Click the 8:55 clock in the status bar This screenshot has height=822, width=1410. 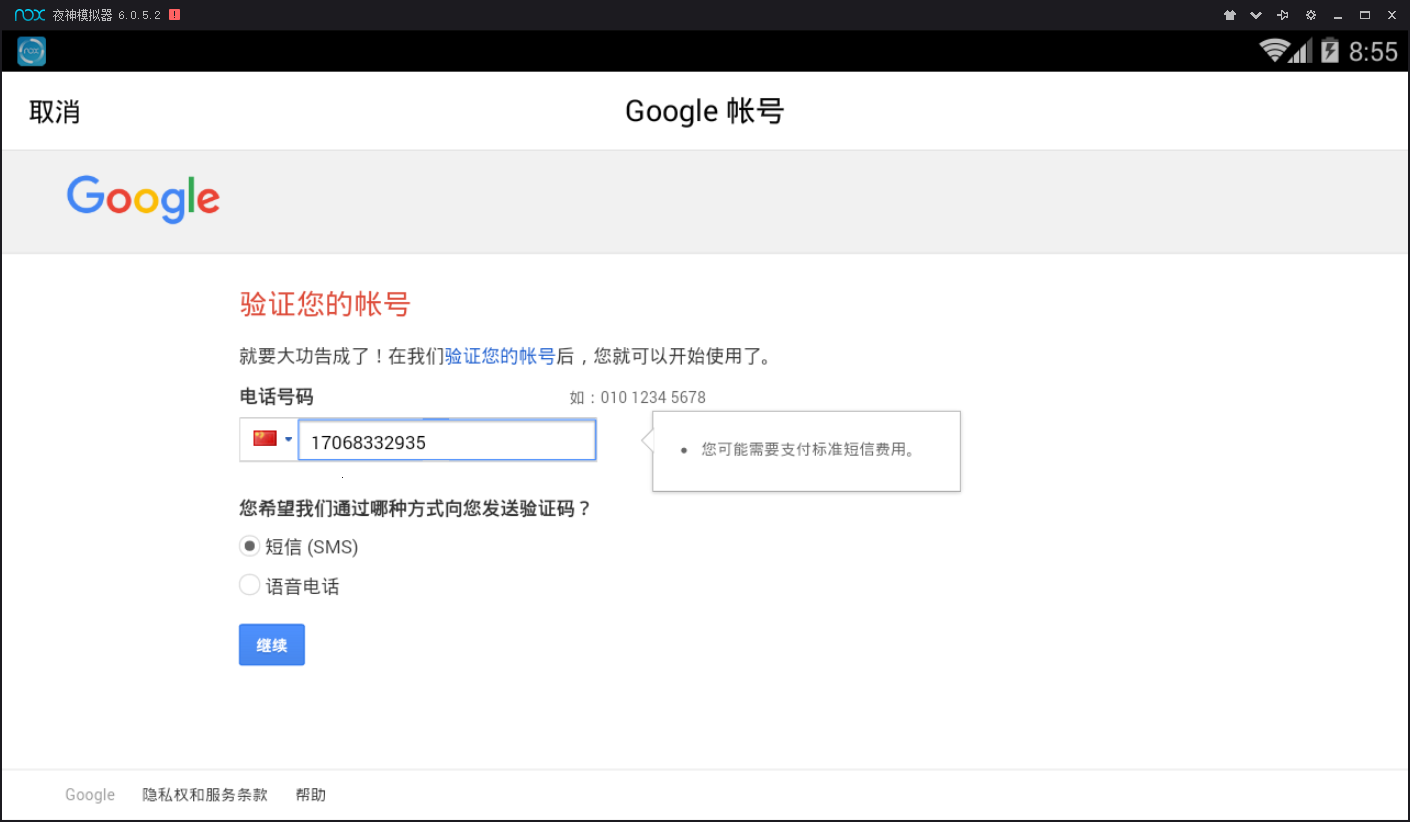pos(1373,52)
